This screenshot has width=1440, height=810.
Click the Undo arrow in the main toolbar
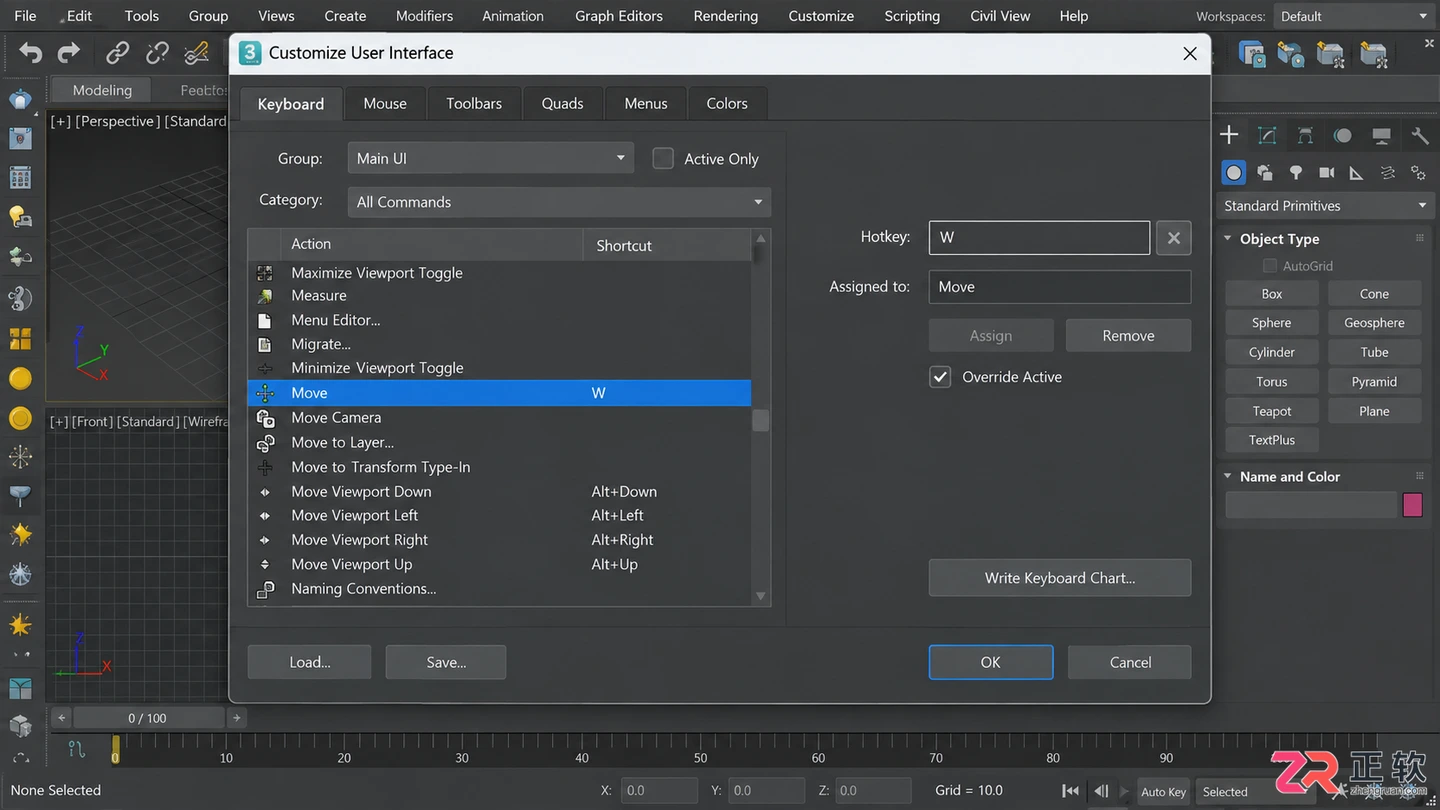(31, 53)
